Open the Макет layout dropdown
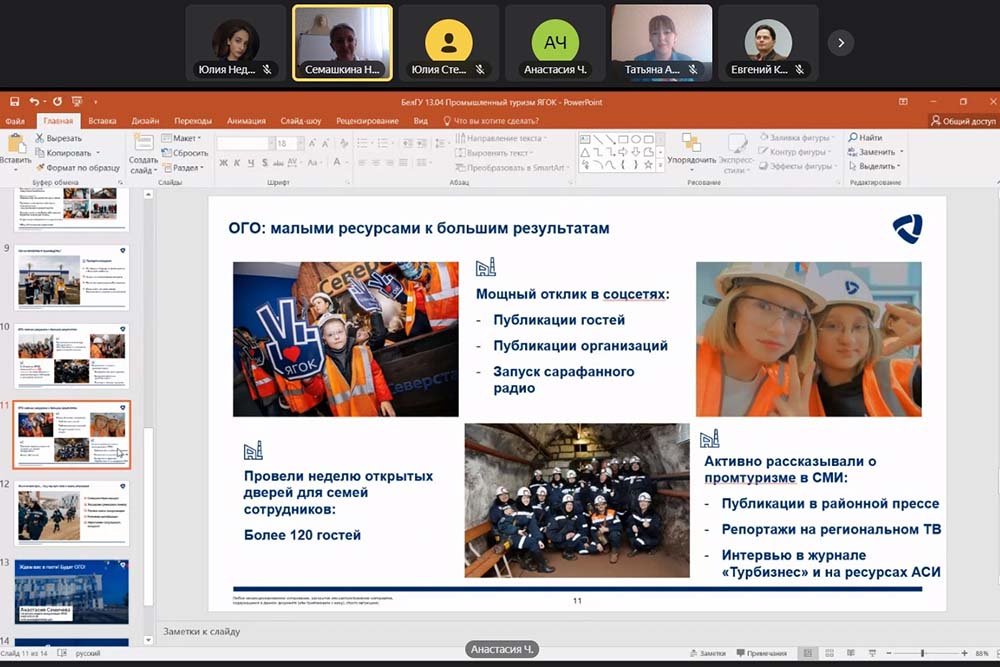The height and width of the screenshot is (667, 1000). (185, 138)
